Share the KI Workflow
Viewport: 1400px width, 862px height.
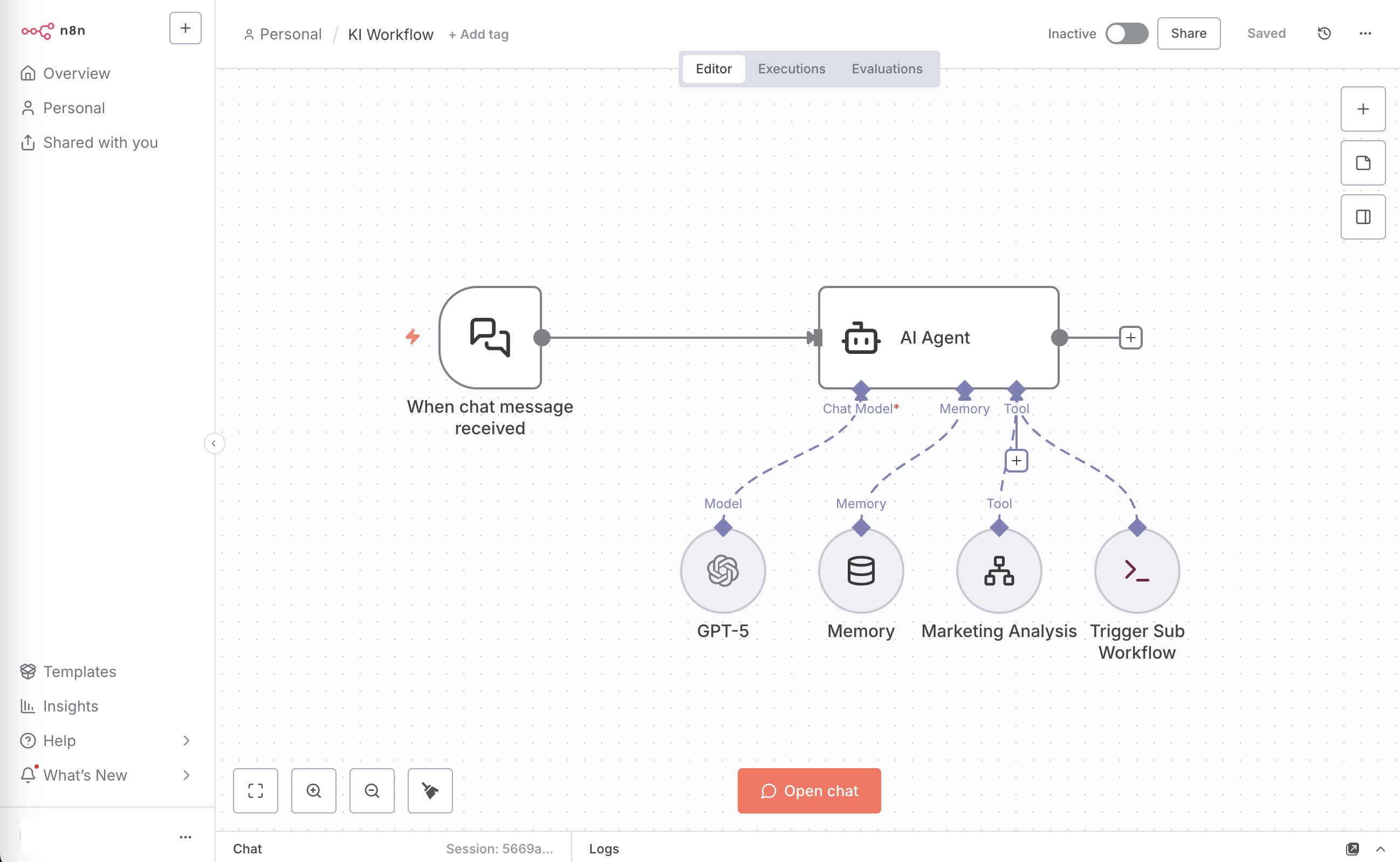1189,33
